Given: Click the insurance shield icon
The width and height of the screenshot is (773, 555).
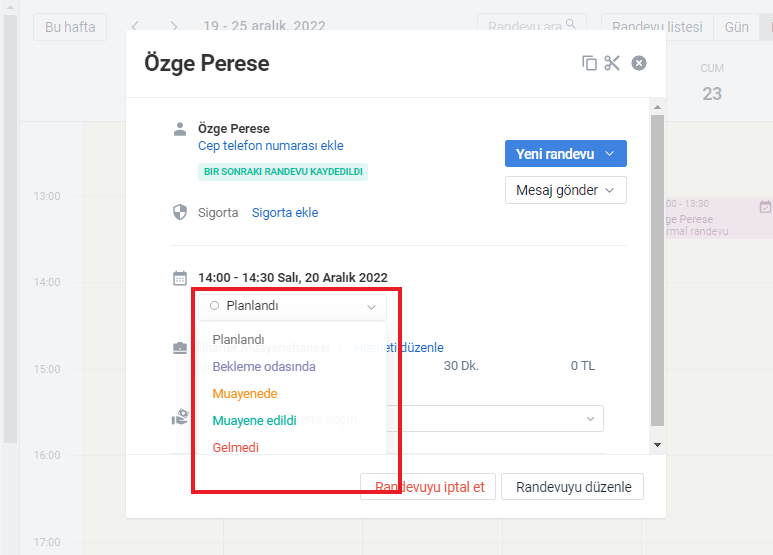Looking at the screenshot, I should pyautogui.click(x=180, y=212).
